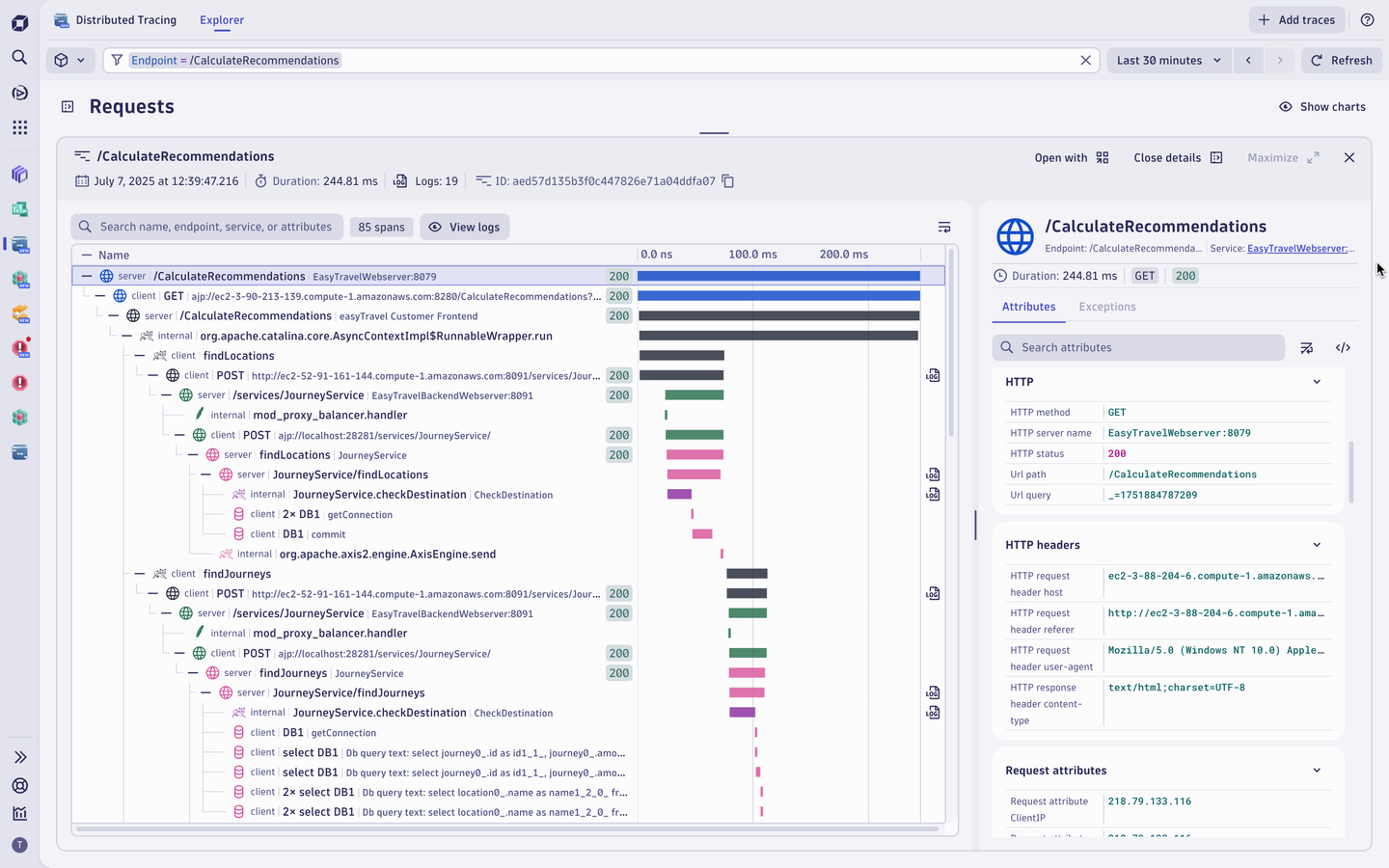The image size is (1389, 868).
Task: Open help question mark icon
Action: 1367,20
